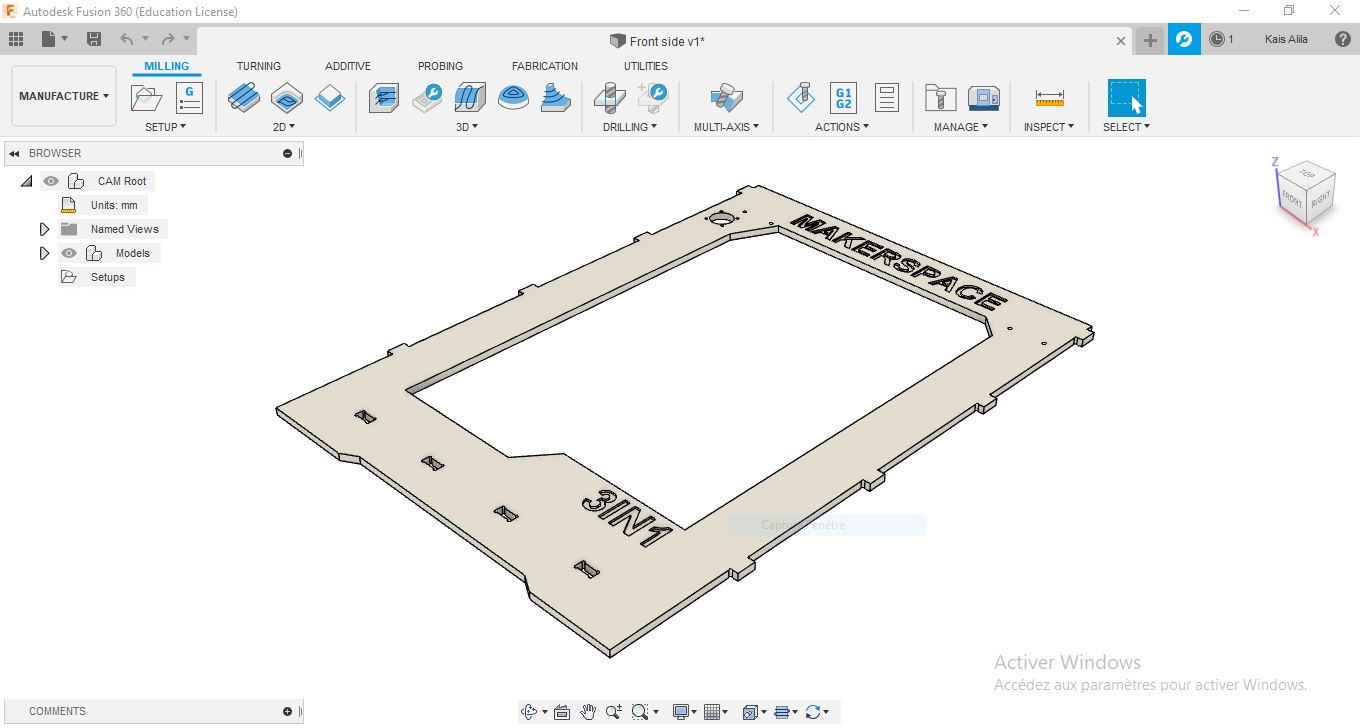Save the document with the floppy icon
Viewport: 1360px width, 728px height.
tap(94, 39)
